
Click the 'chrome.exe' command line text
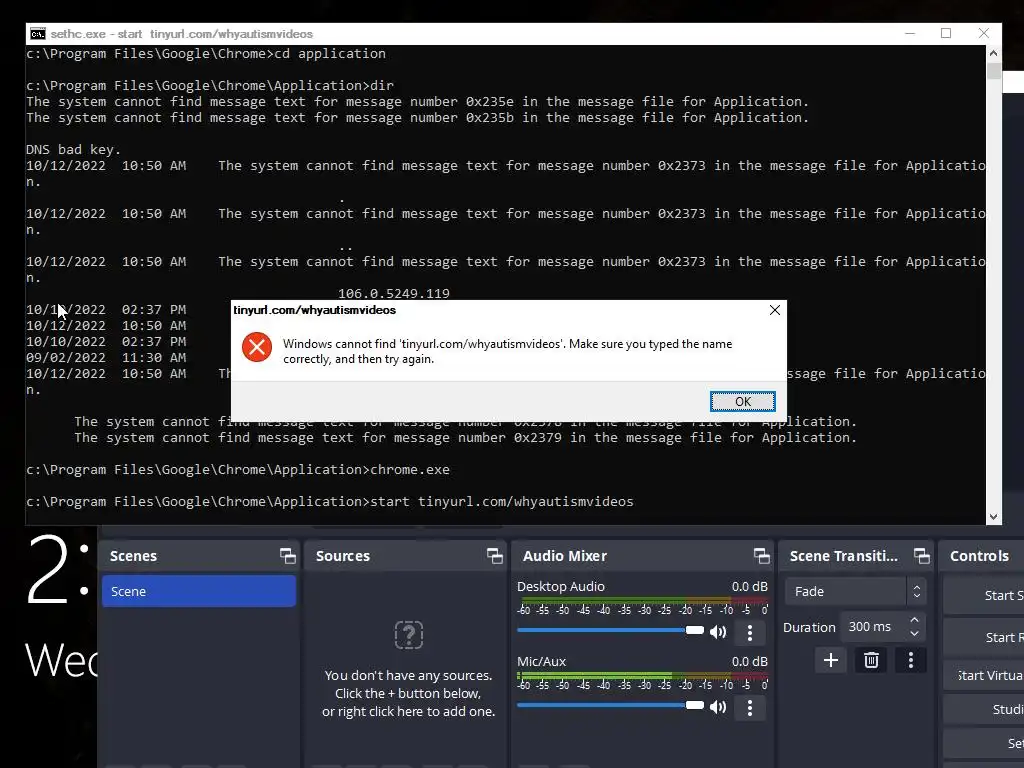click(x=409, y=470)
